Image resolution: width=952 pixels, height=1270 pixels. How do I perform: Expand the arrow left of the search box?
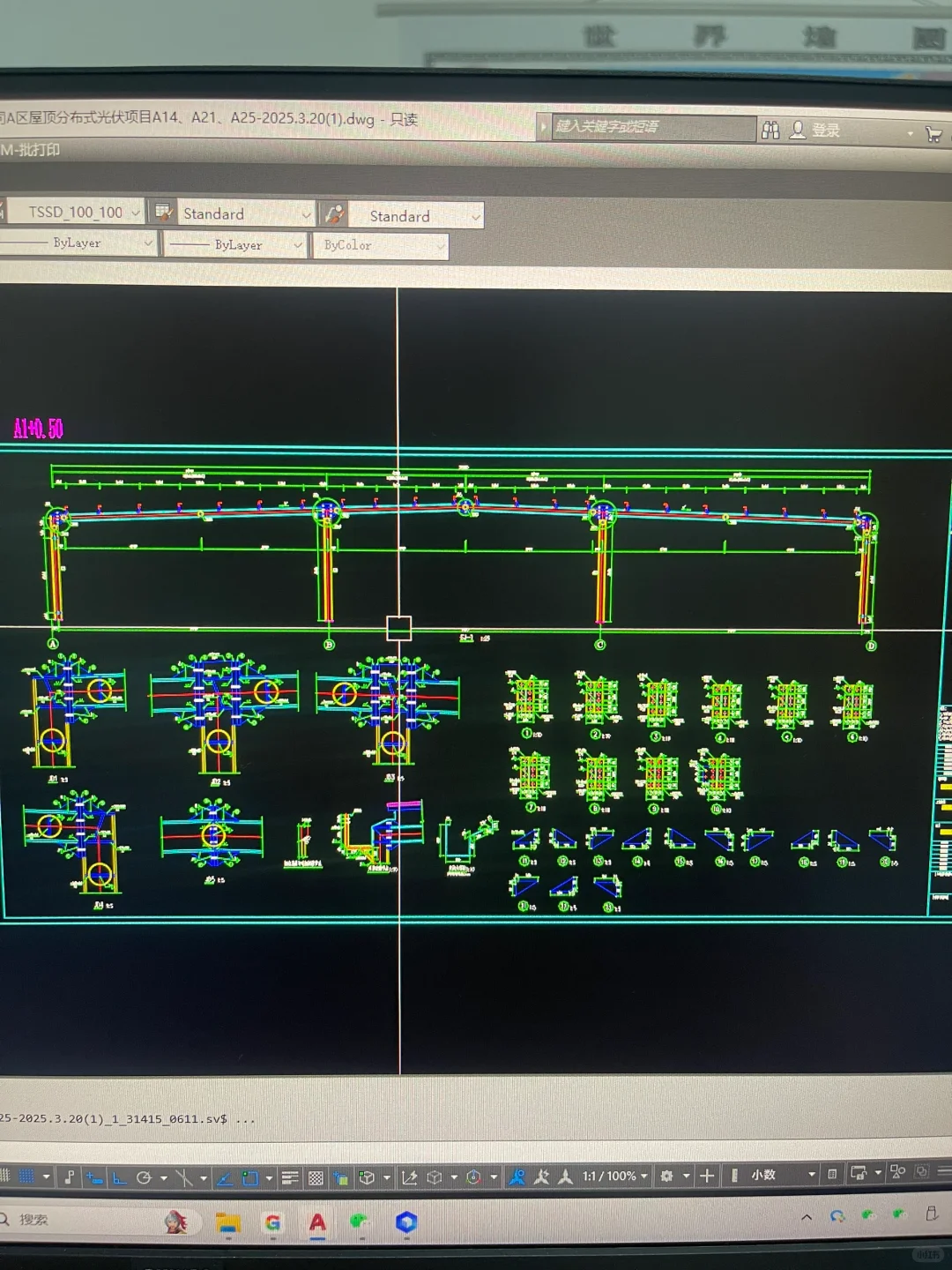543,126
